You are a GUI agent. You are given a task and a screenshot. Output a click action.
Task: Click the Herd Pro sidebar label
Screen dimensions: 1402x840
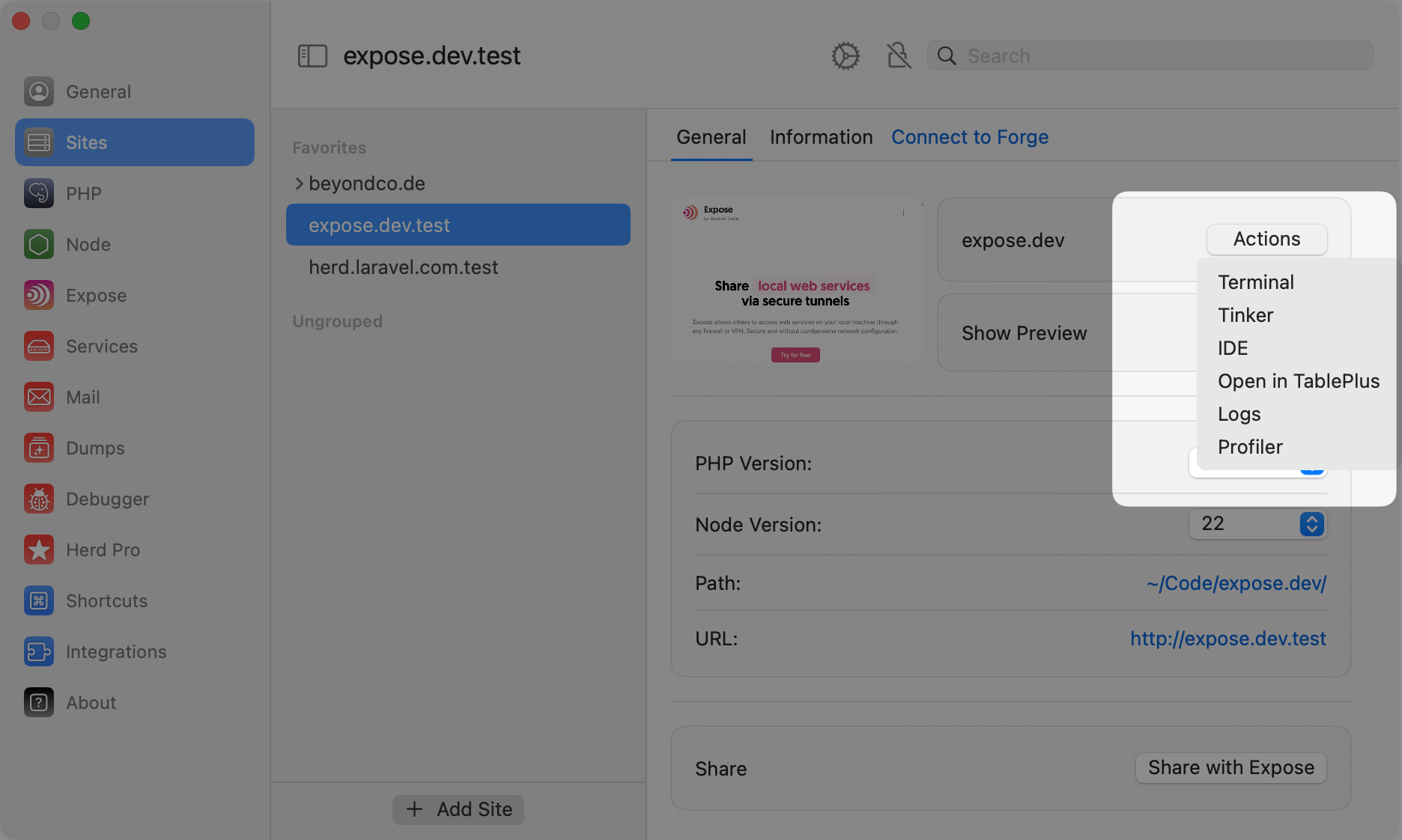103,550
